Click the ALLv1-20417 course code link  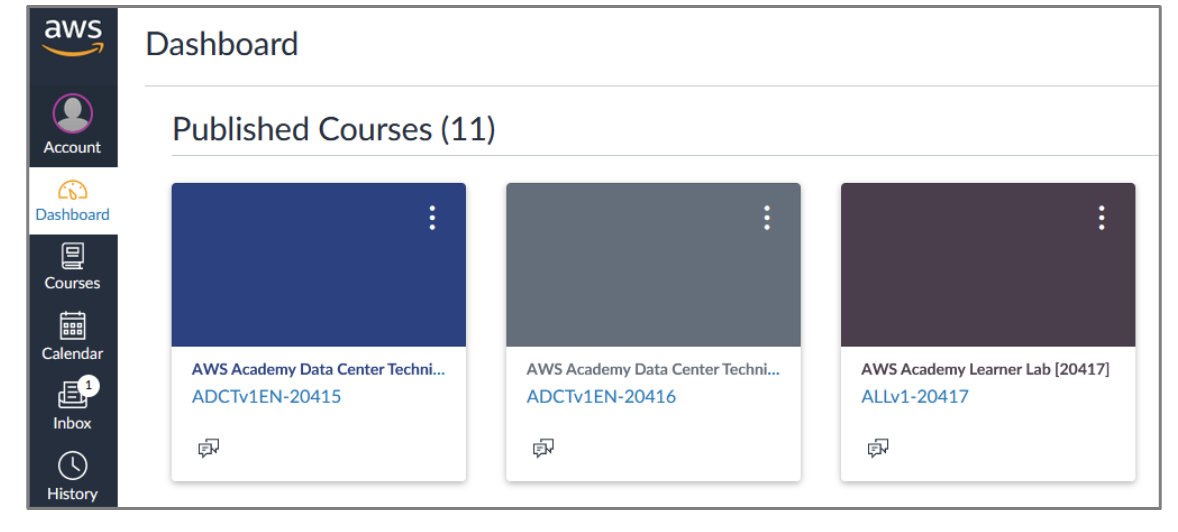point(914,397)
